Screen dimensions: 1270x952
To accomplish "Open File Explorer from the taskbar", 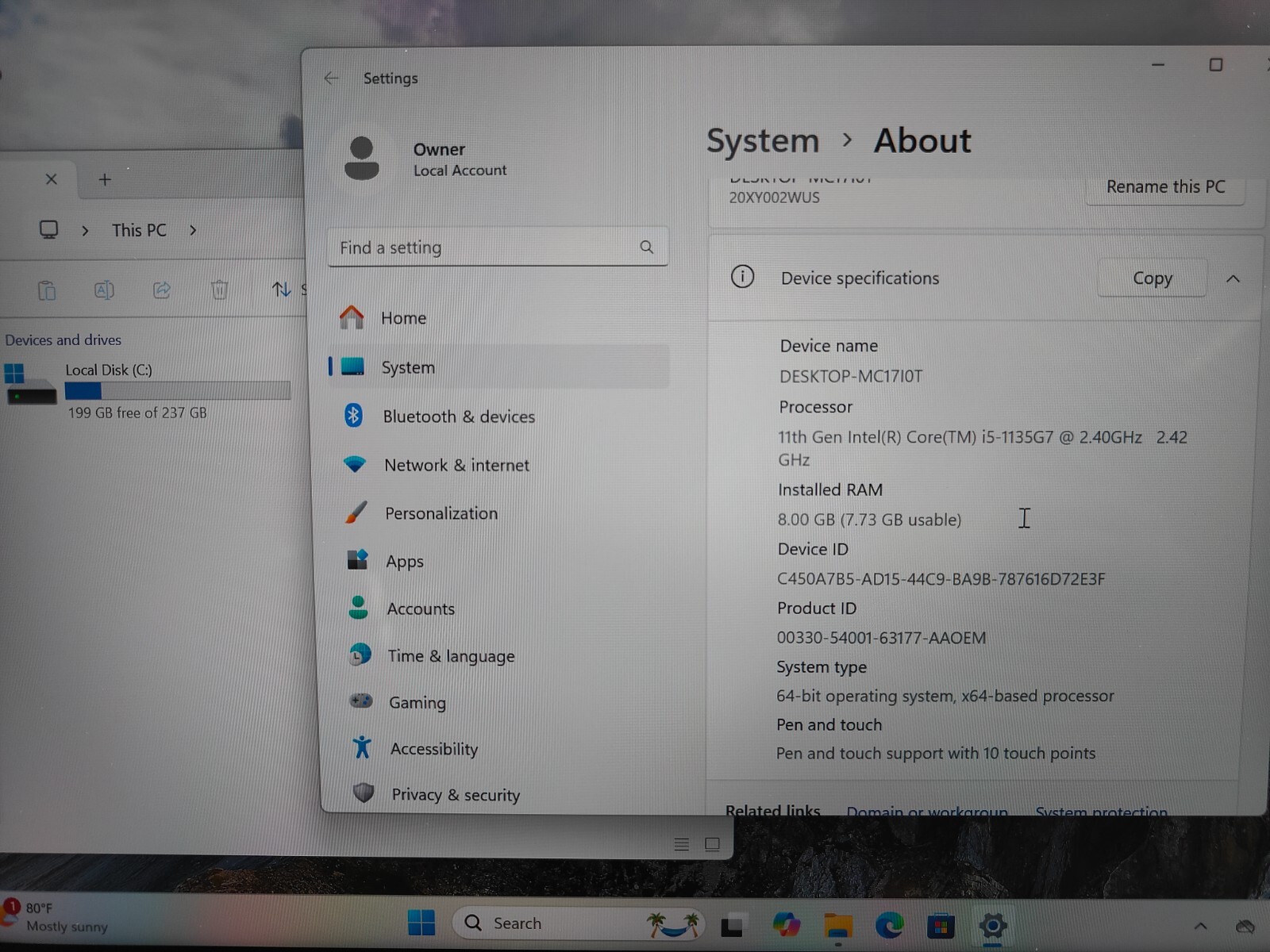I will click(838, 926).
